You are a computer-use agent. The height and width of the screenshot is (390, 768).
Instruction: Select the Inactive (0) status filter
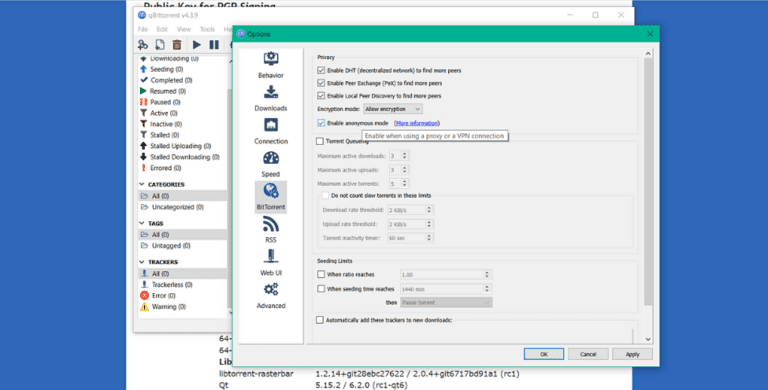161,124
